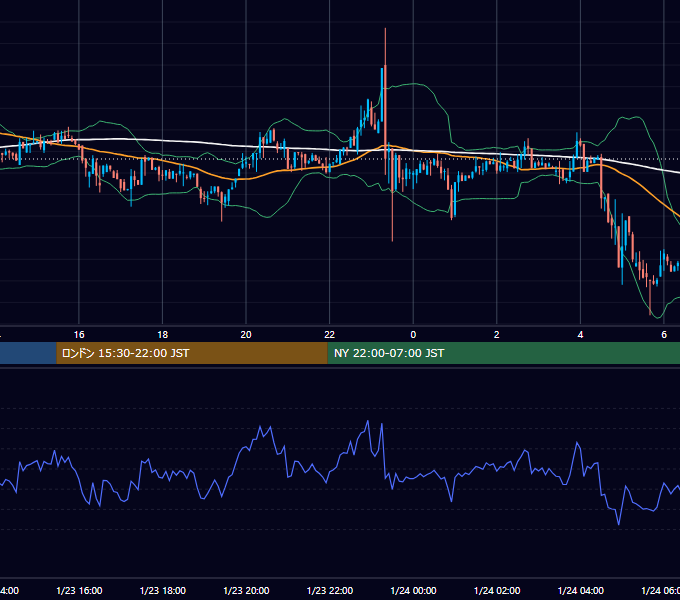Click the 1/23 22:00 date label
680x600 pixels.
330,590
